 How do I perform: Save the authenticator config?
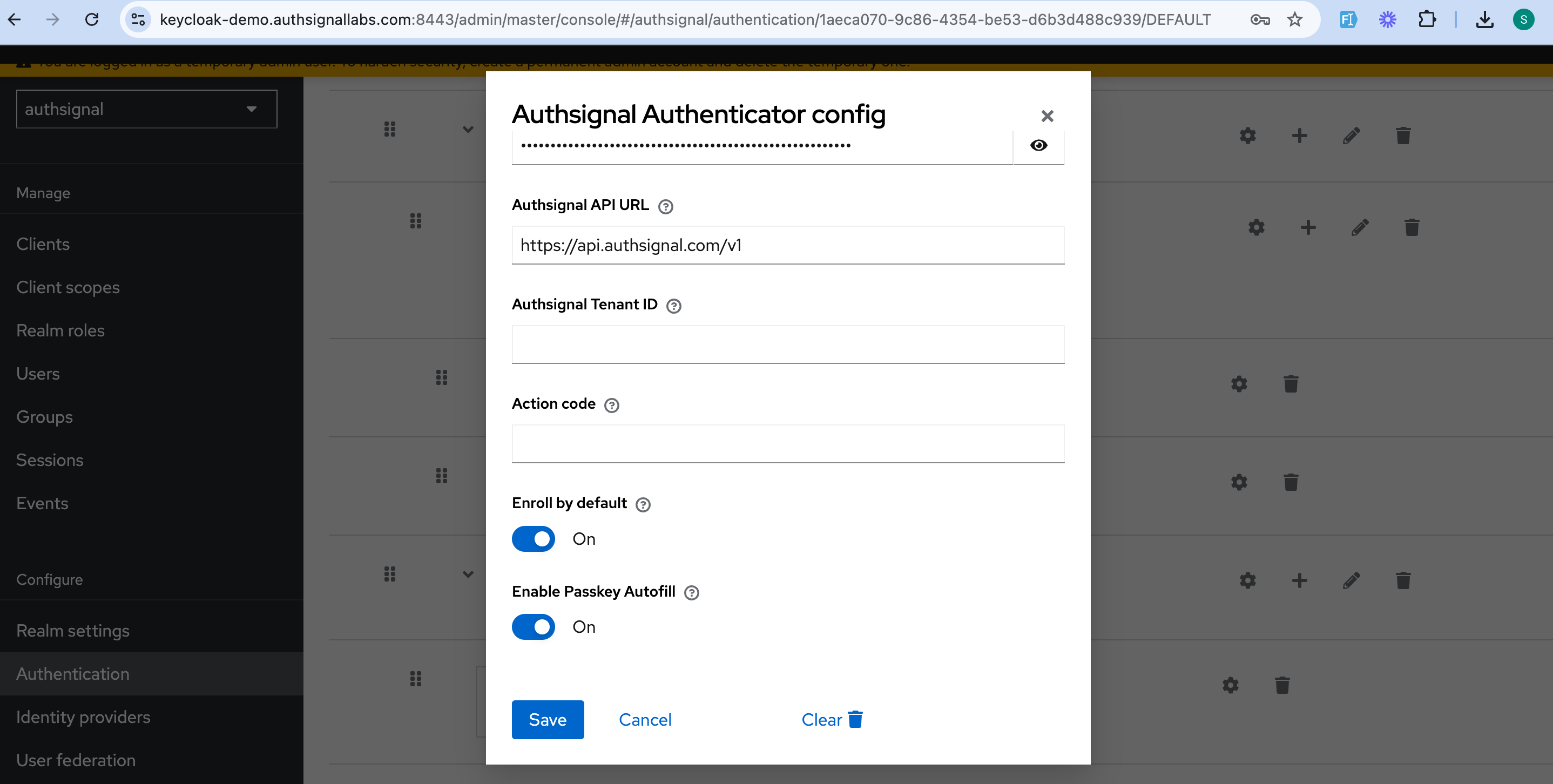point(548,720)
